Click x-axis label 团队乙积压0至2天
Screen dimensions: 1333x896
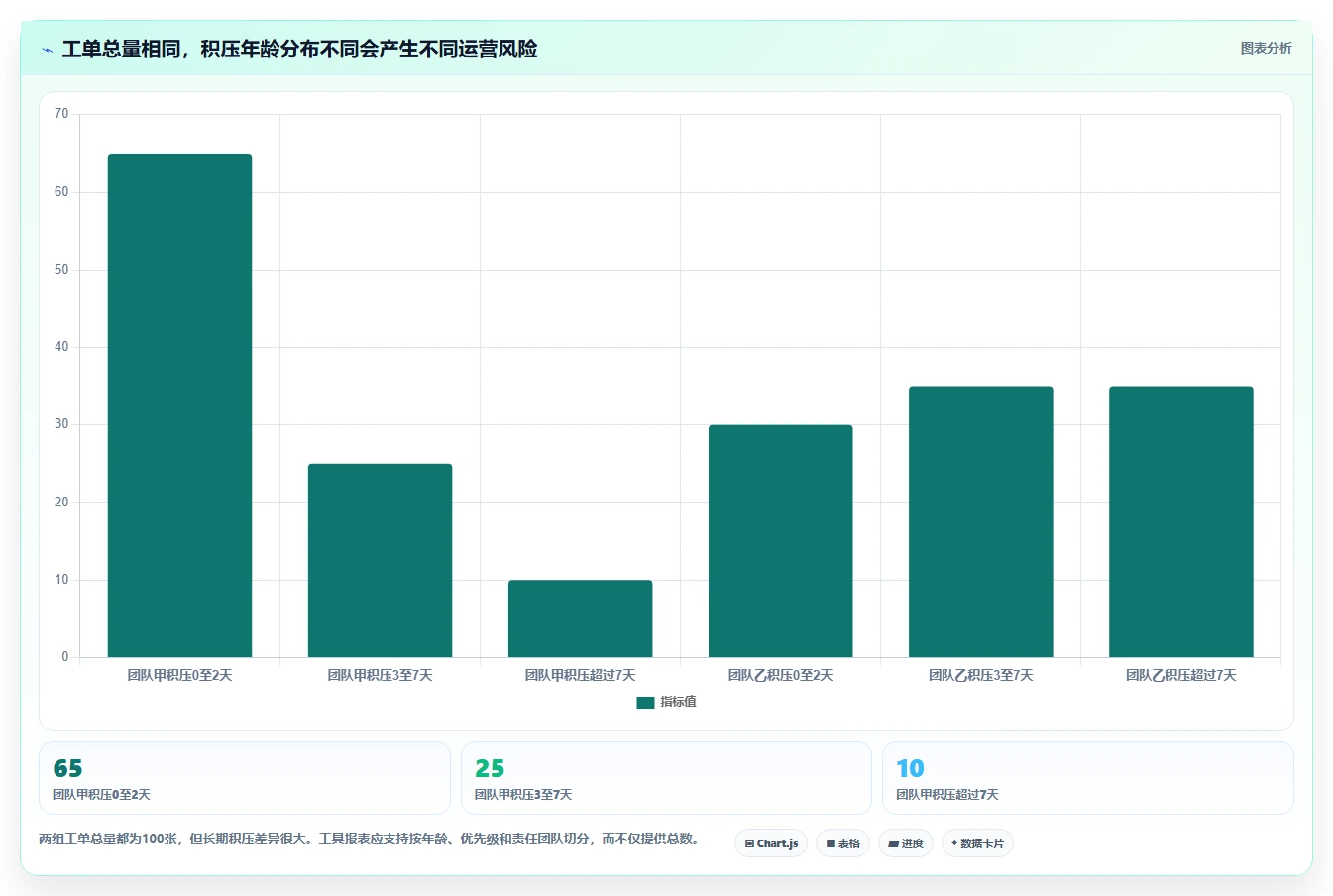pos(780,675)
